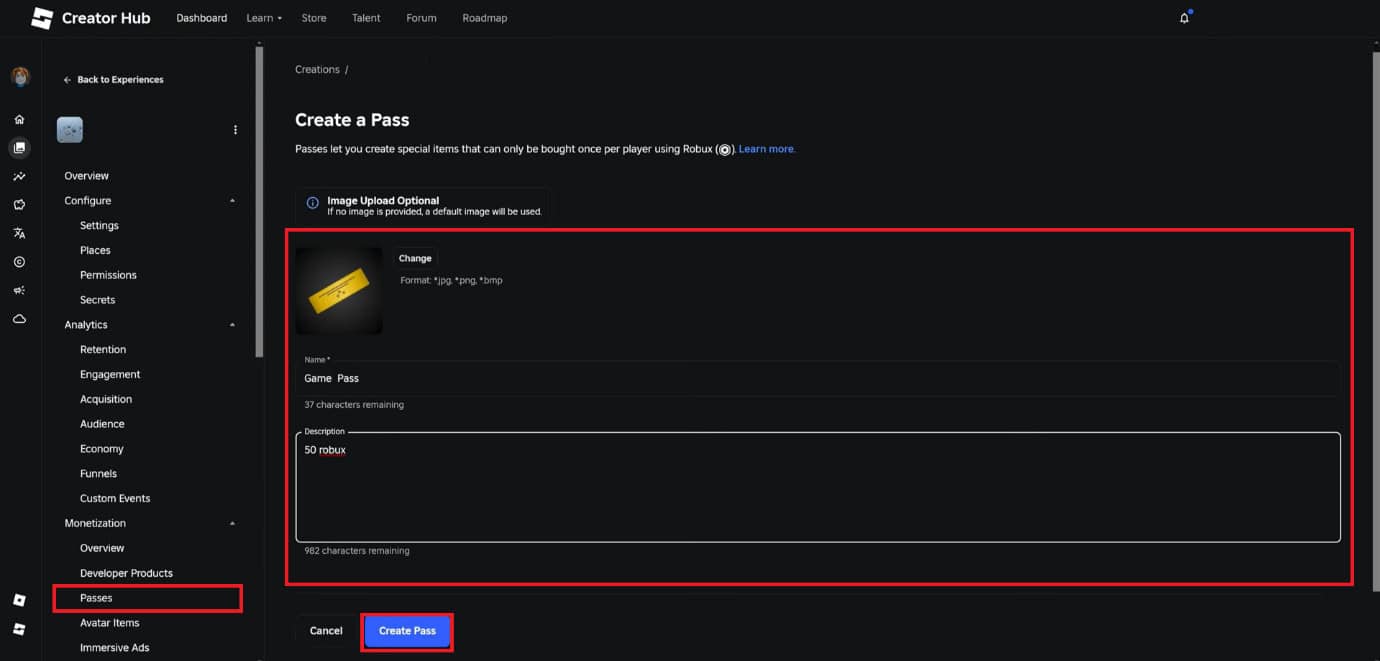Open the user avatar profile icon
Screen dimensions: 1380x661
tap(19, 77)
